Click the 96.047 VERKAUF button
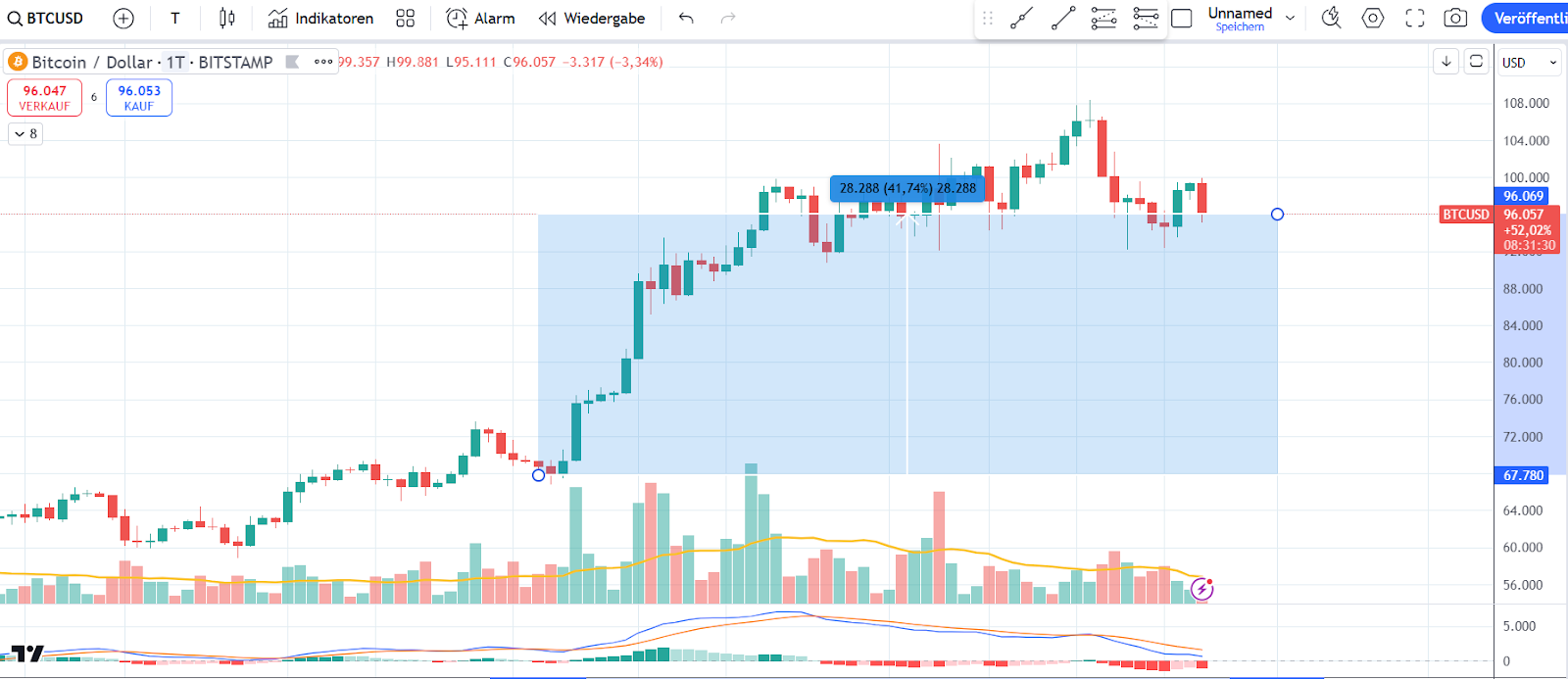This screenshot has width=1568, height=679. click(45, 98)
